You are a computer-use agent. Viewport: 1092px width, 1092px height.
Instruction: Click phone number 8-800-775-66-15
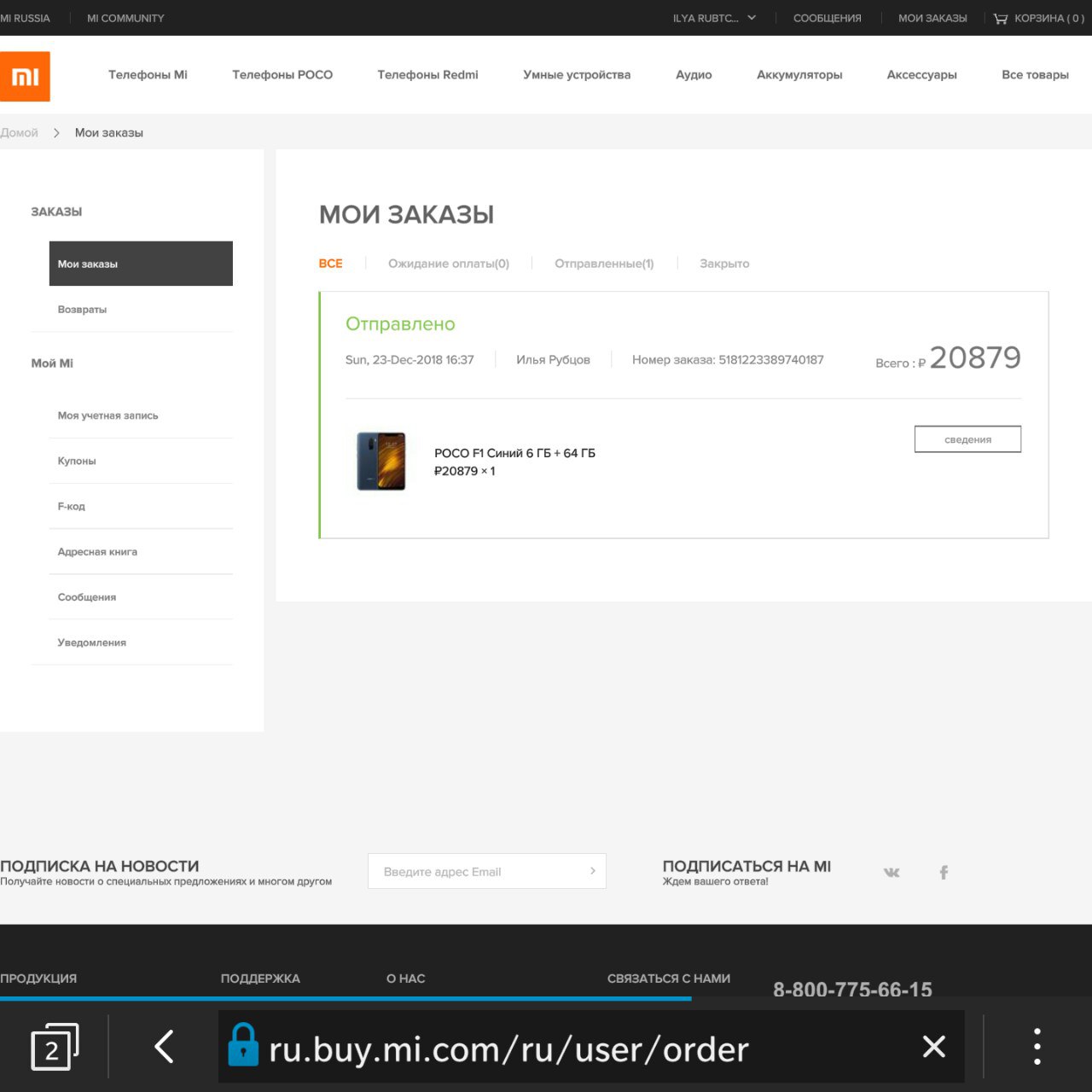click(852, 988)
